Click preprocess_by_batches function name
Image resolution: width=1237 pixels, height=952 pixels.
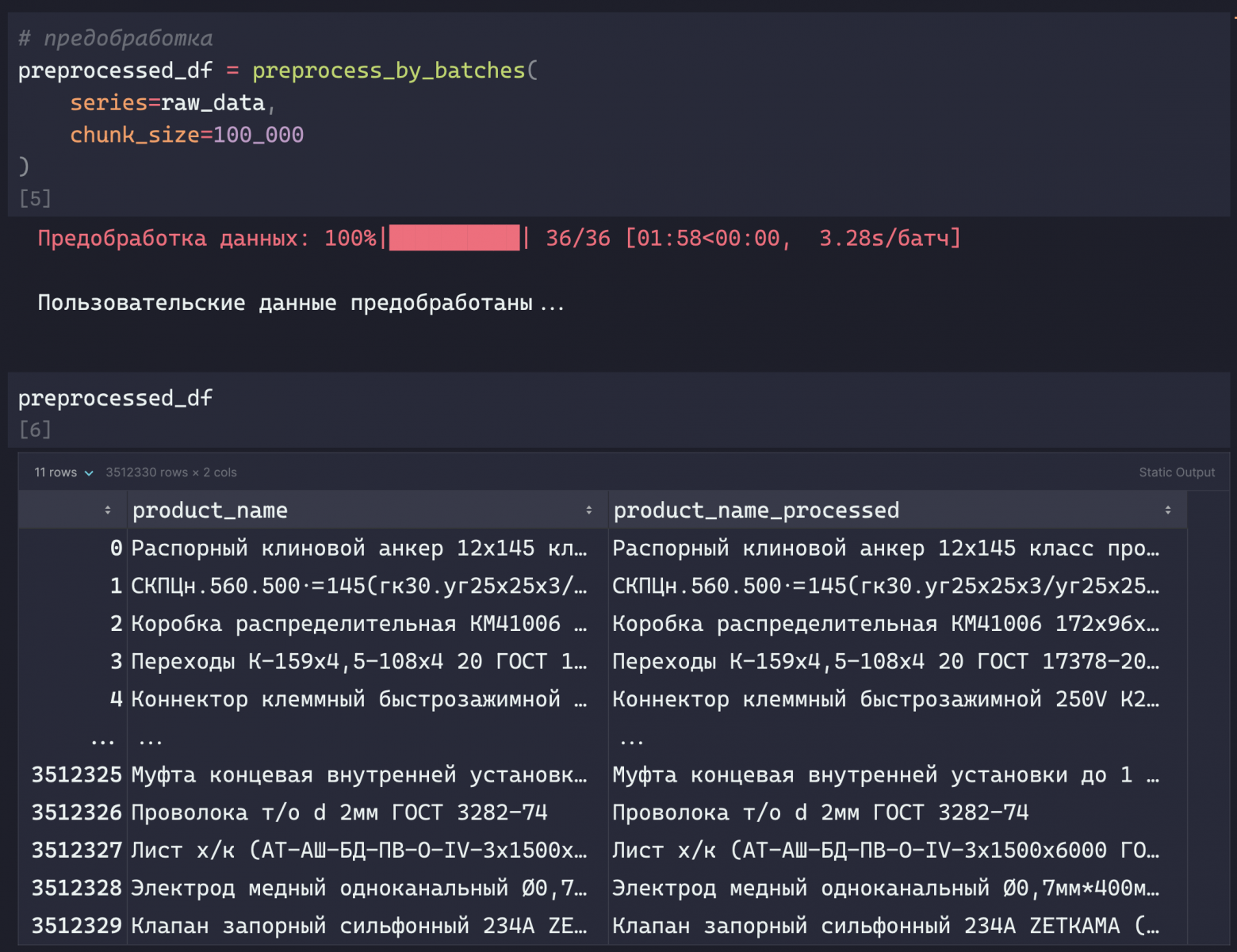tap(389, 71)
